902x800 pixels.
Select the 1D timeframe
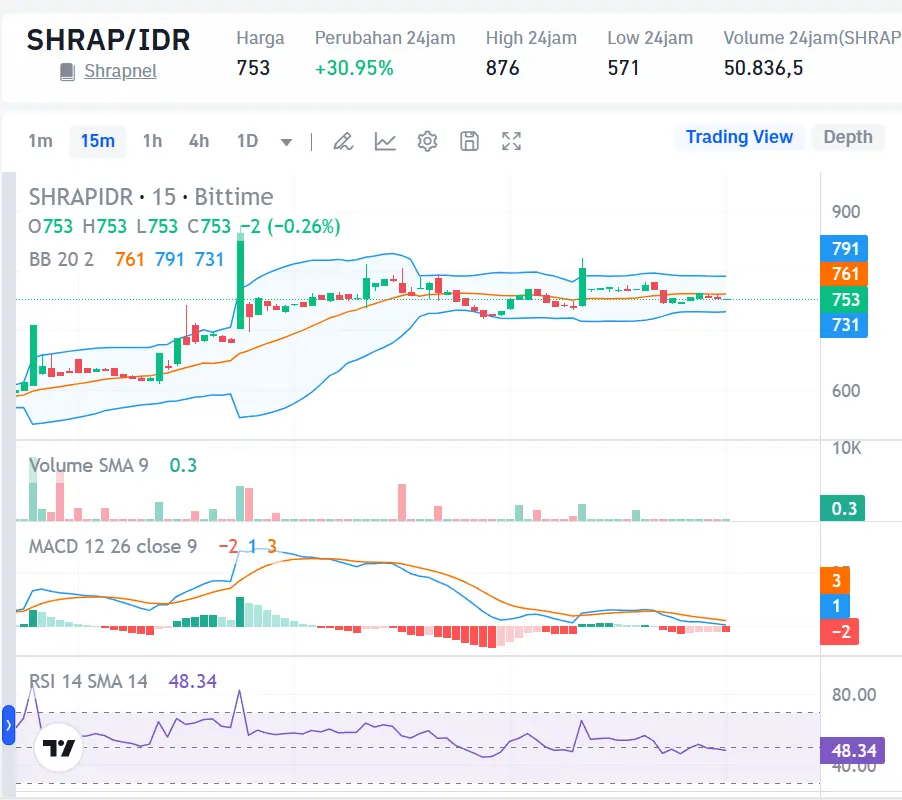click(x=247, y=141)
